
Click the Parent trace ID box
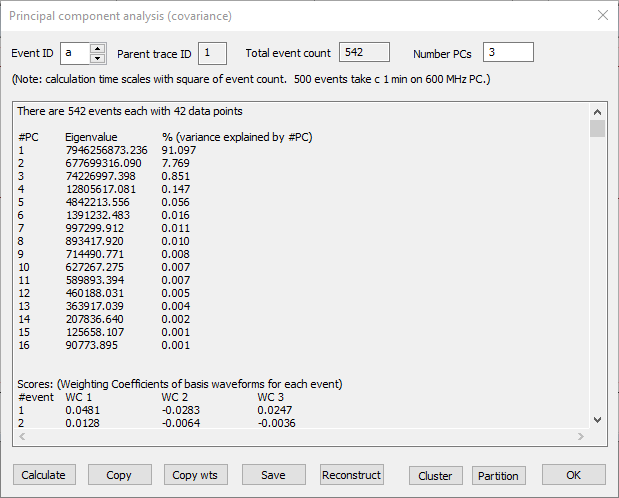212,53
